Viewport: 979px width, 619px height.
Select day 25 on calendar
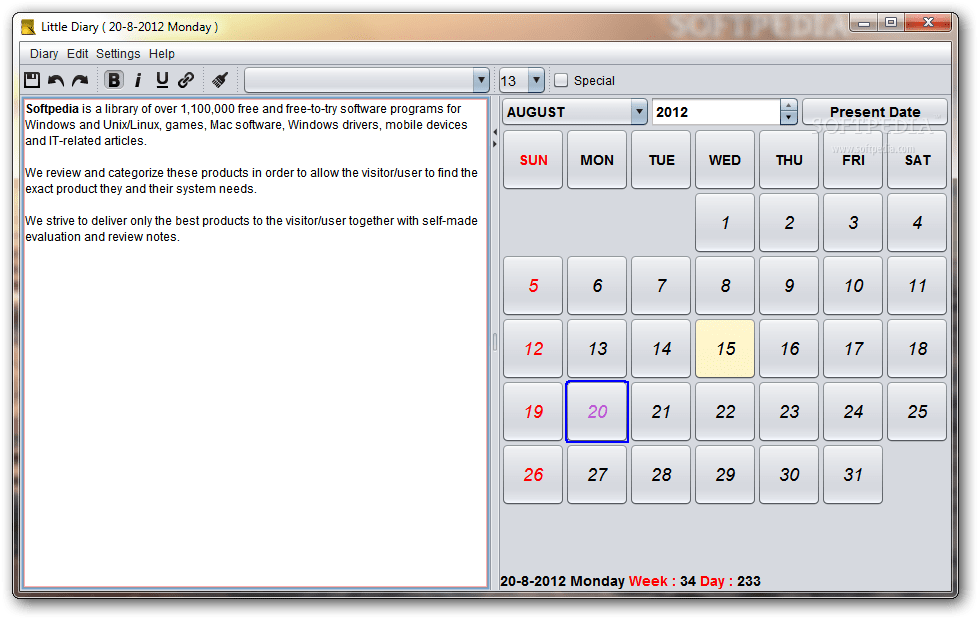click(x=917, y=412)
